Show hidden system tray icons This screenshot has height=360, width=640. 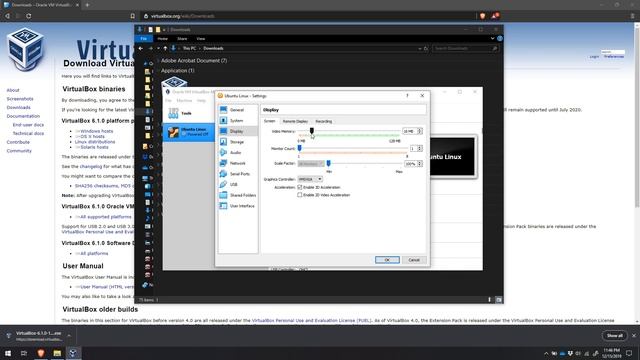pyautogui.click(x=546, y=353)
